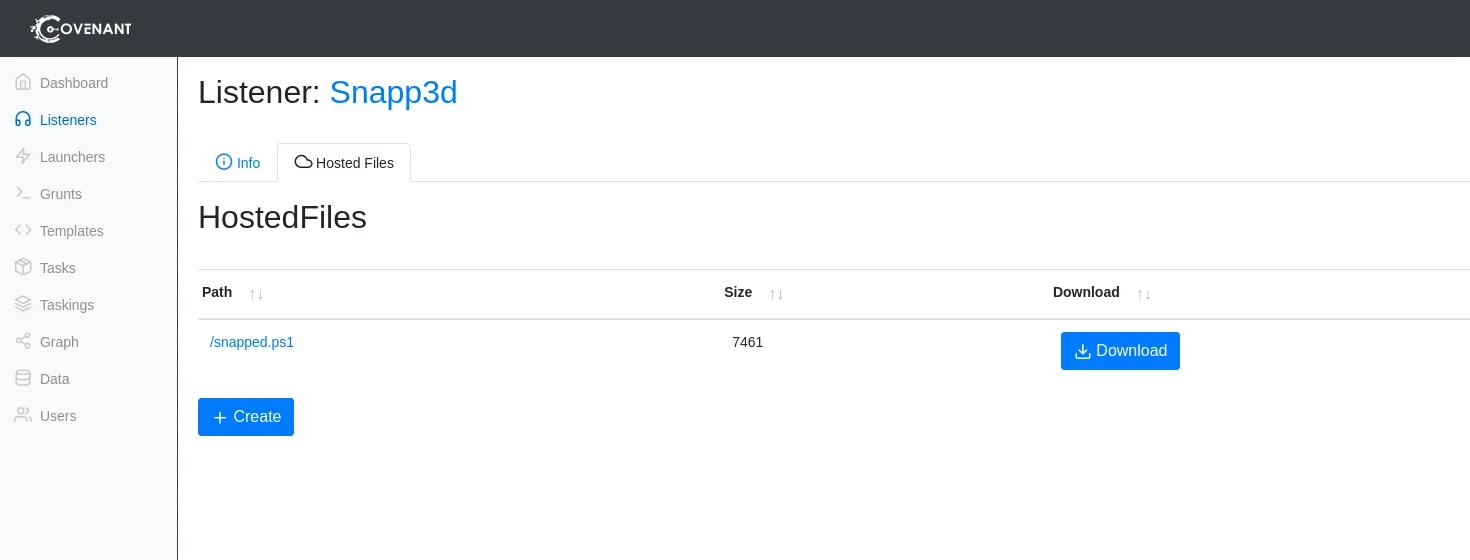Navigate to Grunts

(61, 194)
